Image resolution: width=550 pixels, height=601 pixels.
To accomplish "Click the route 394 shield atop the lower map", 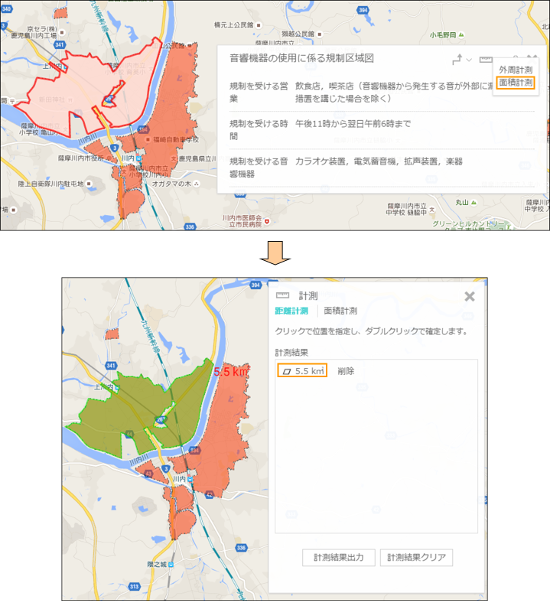I will coord(256,285).
